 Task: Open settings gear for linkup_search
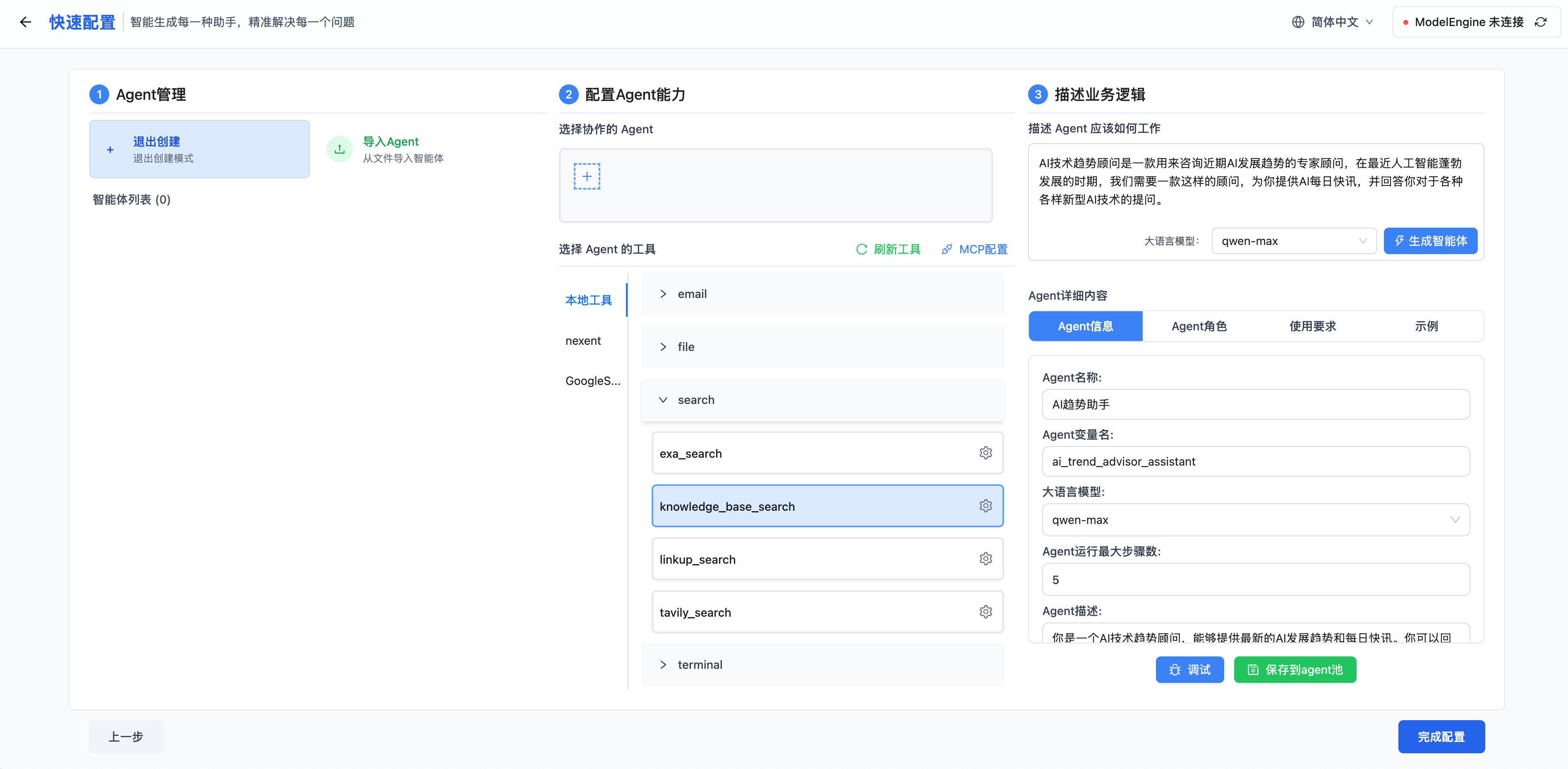point(985,559)
